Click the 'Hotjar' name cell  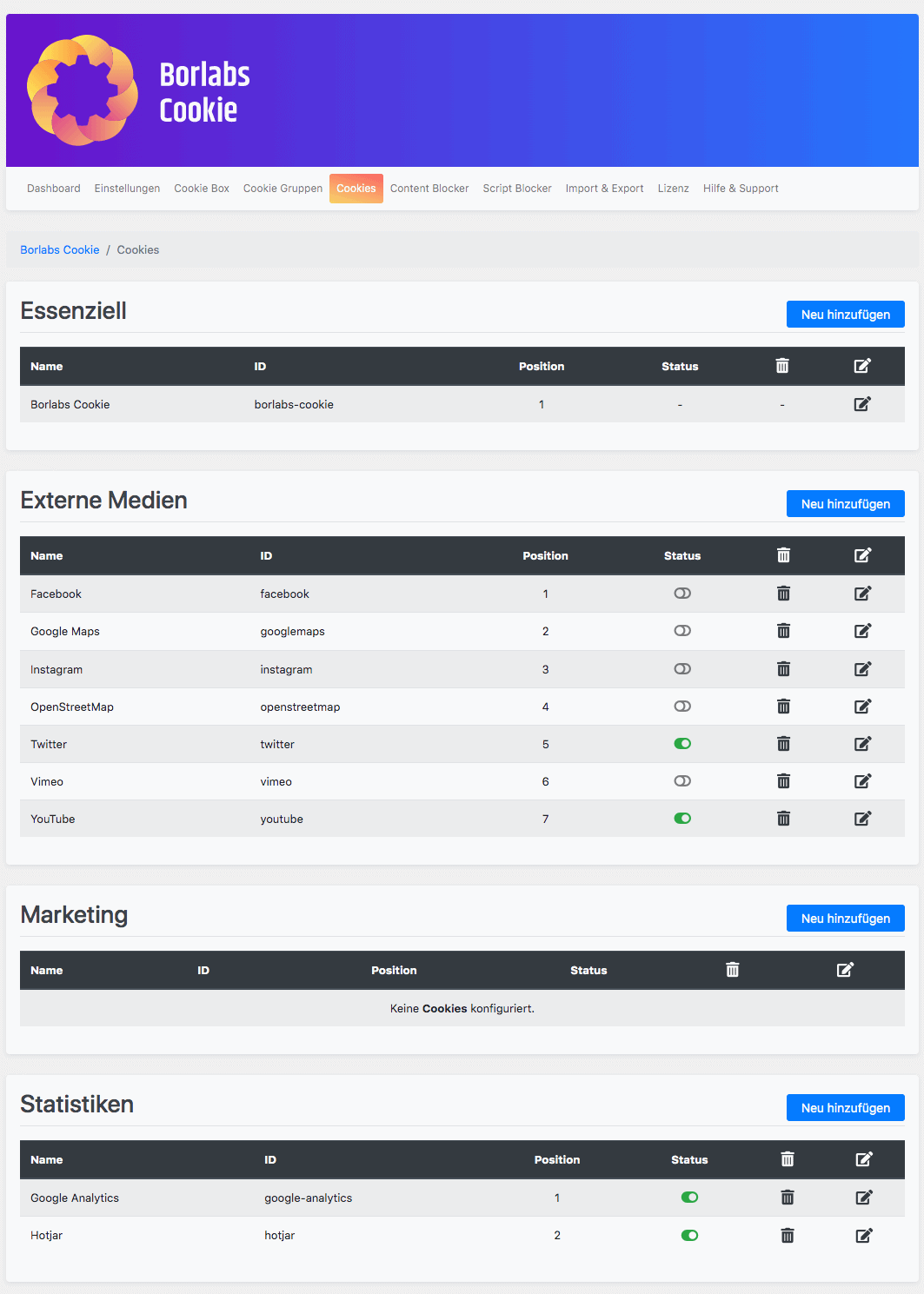coord(46,1236)
